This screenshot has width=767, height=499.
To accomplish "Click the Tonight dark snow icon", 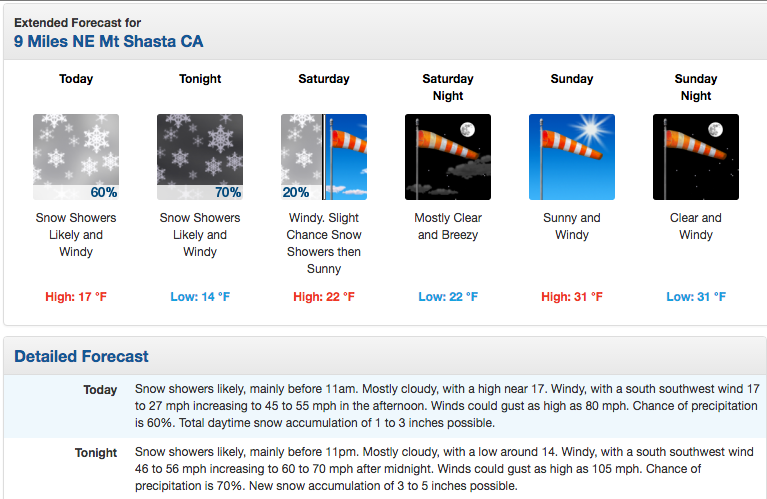I will 200,157.
